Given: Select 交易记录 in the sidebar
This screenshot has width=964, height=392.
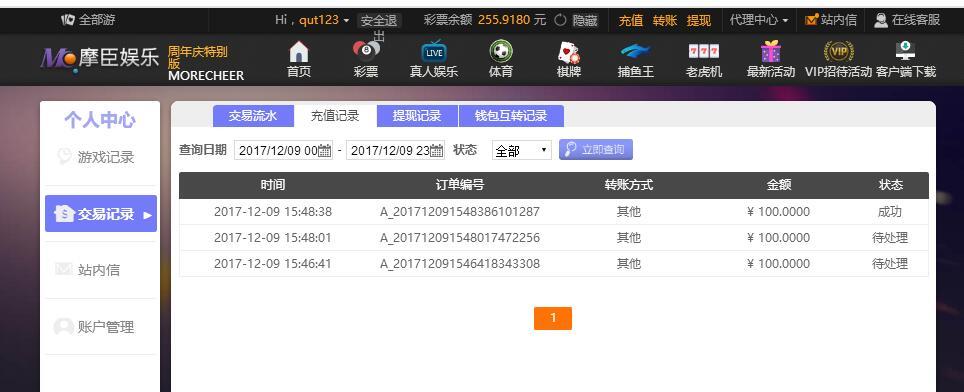Looking at the screenshot, I should coord(101,214).
